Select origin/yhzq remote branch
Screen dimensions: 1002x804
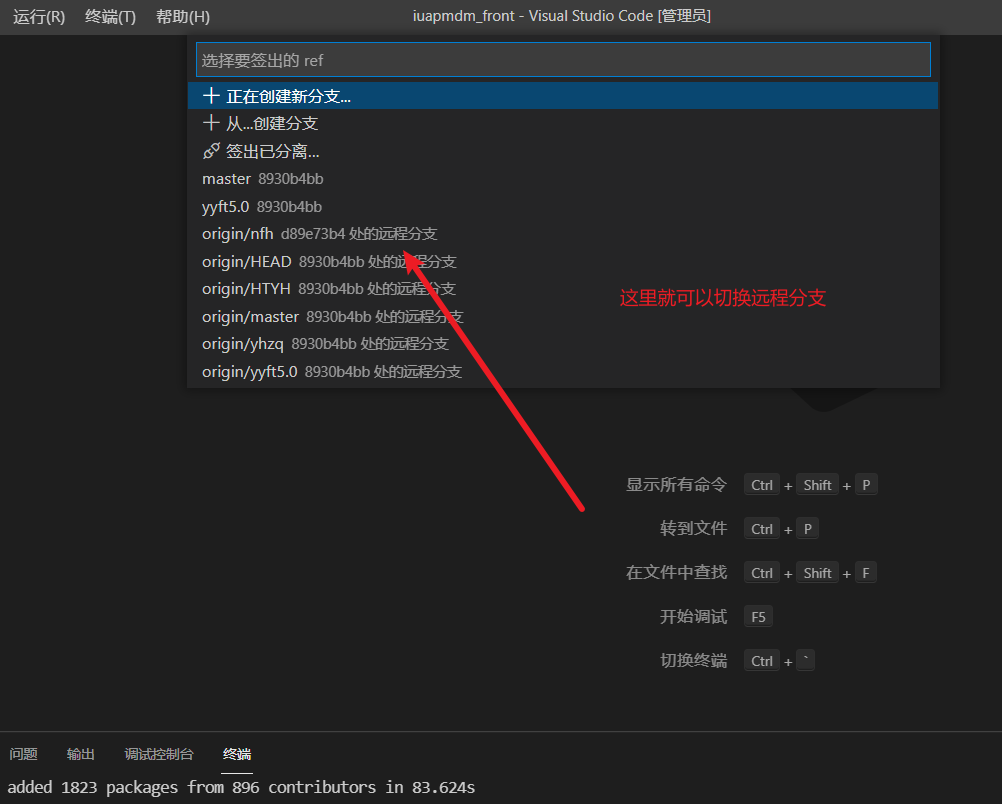(x=563, y=344)
